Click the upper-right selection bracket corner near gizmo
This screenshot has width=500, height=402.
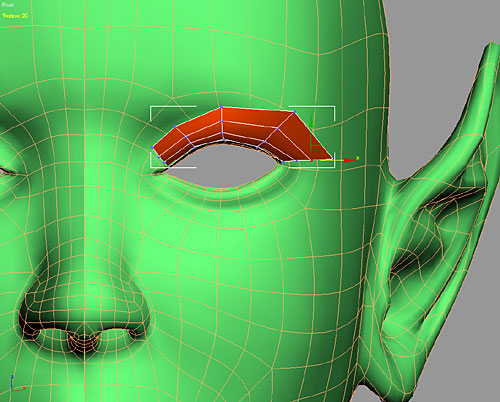[x=334, y=107]
